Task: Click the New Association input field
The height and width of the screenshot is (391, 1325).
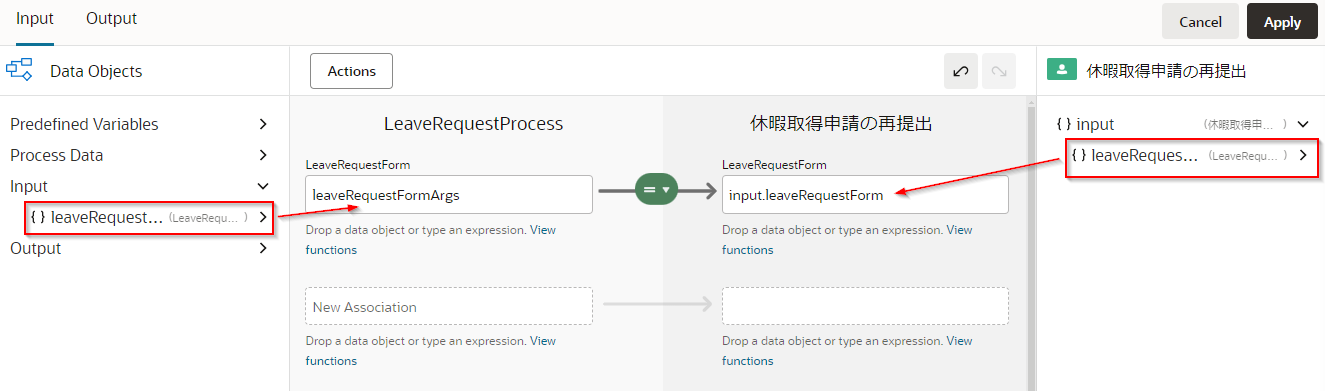Action: (449, 306)
